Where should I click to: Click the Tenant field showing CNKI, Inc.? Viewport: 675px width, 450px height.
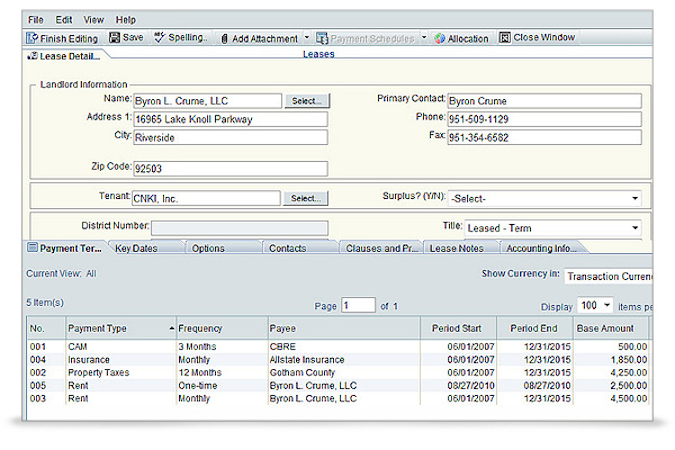(x=206, y=199)
